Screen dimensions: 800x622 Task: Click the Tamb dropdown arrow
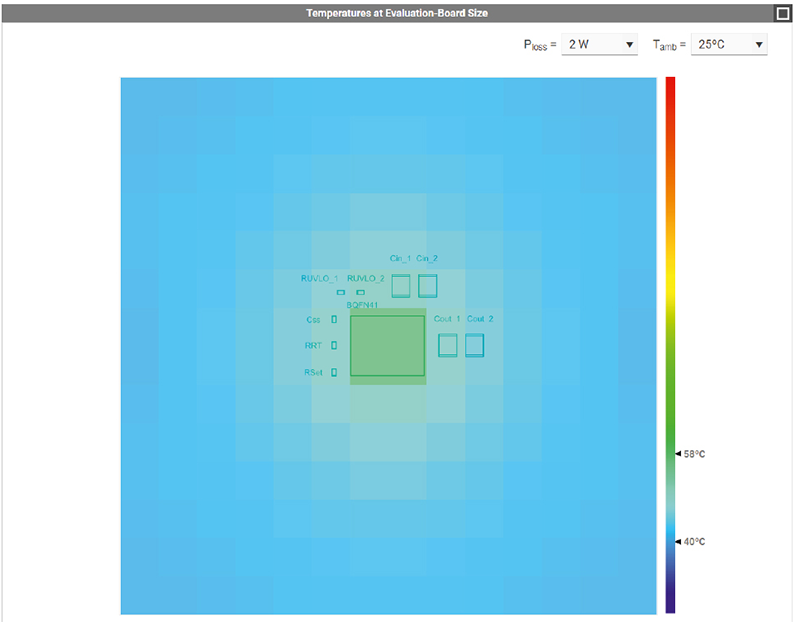[x=757, y=44]
